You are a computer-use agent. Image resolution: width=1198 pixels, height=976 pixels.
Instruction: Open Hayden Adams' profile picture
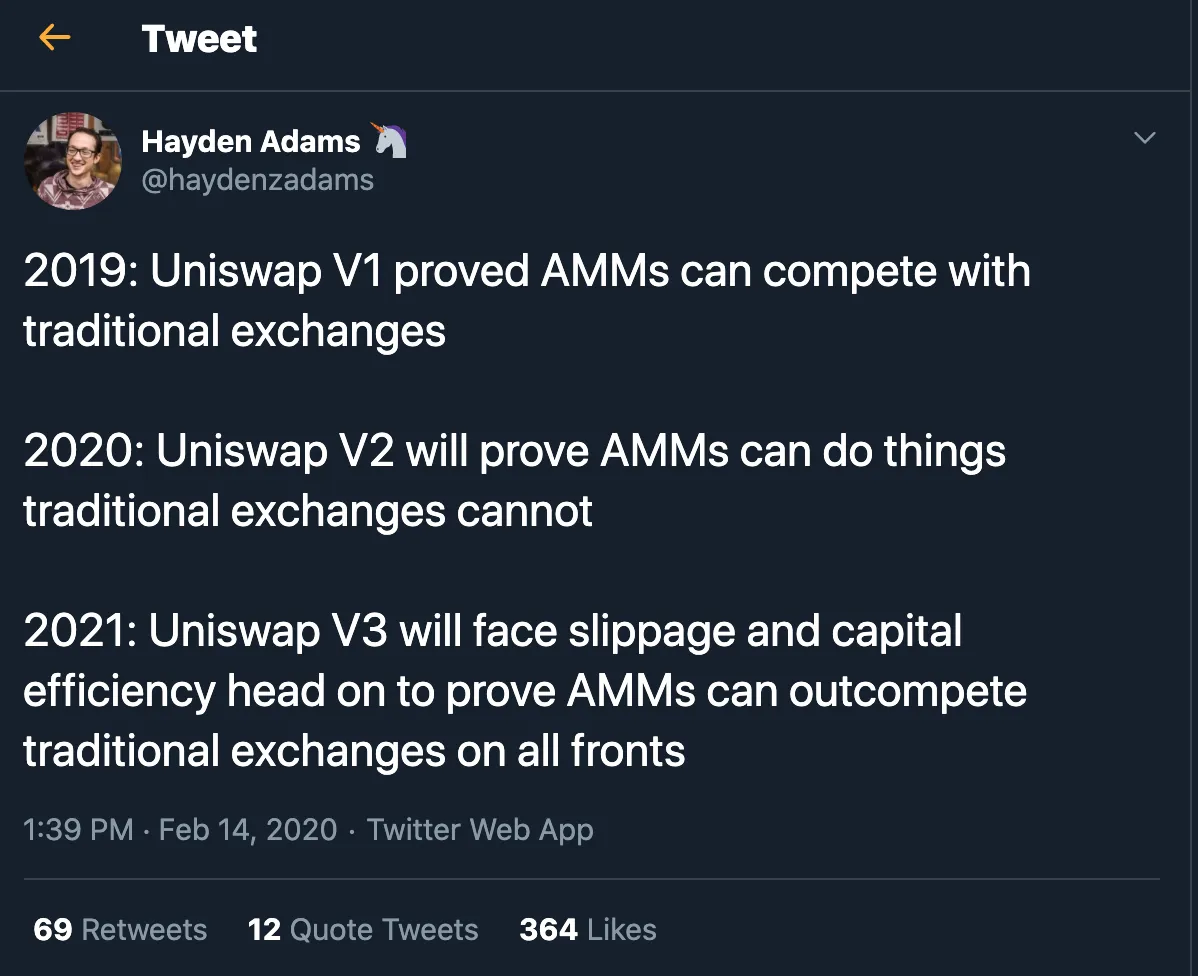pos(73,161)
